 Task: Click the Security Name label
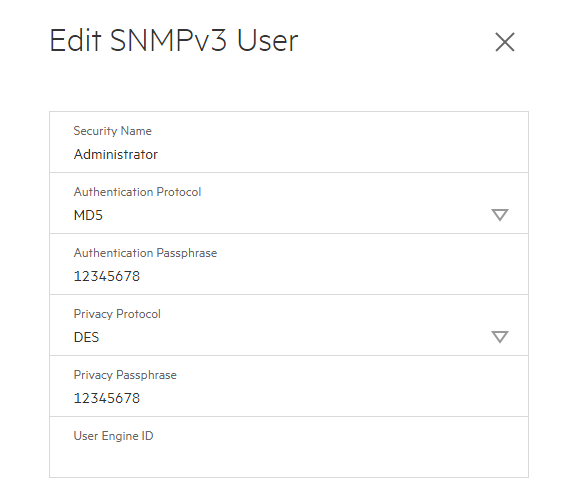[x=112, y=131]
